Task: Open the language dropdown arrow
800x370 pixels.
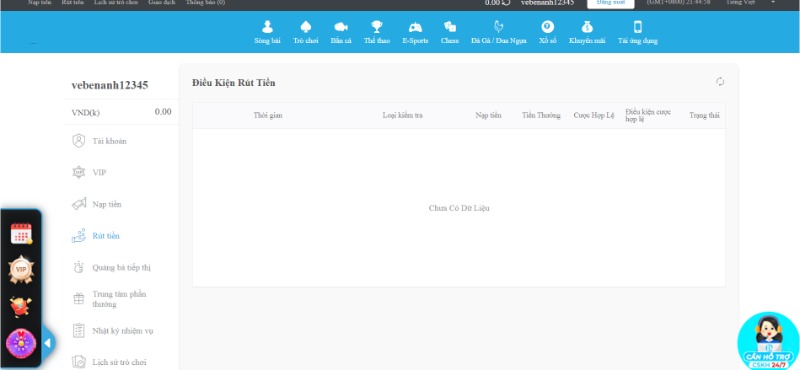Action: point(772,3)
